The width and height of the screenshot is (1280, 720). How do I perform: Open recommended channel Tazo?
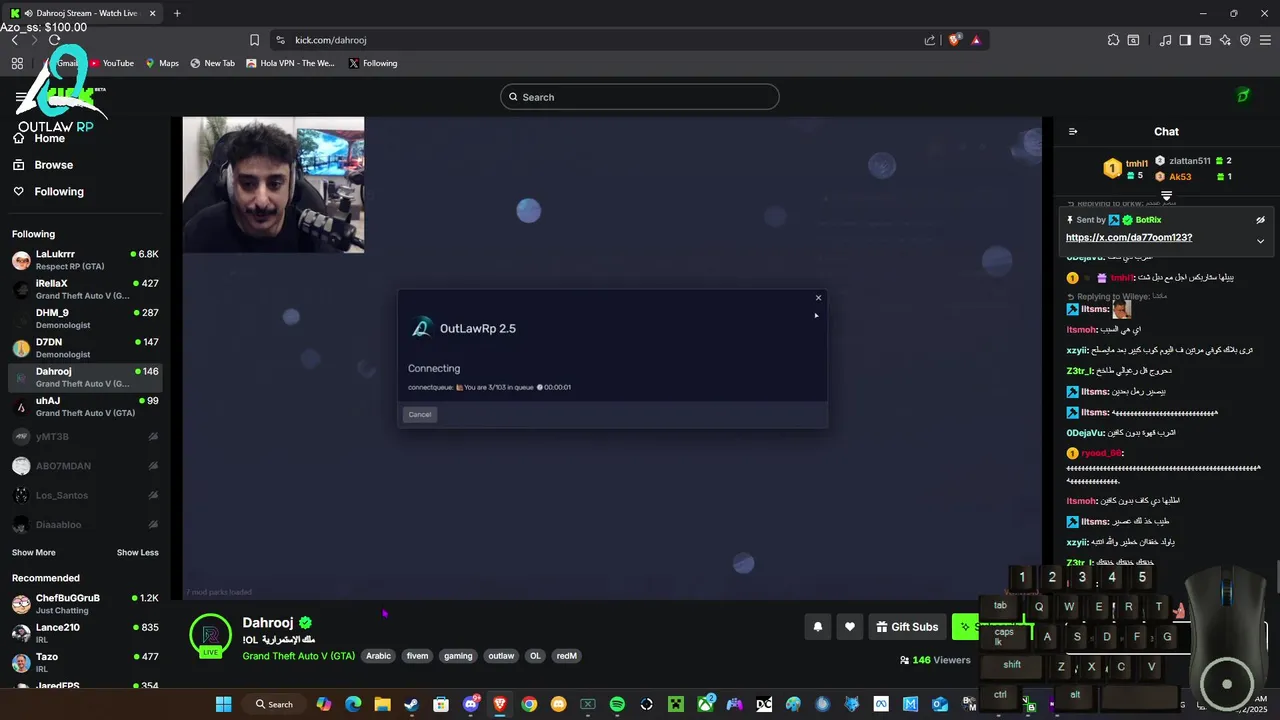pyautogui.click(x=85, y=663)
